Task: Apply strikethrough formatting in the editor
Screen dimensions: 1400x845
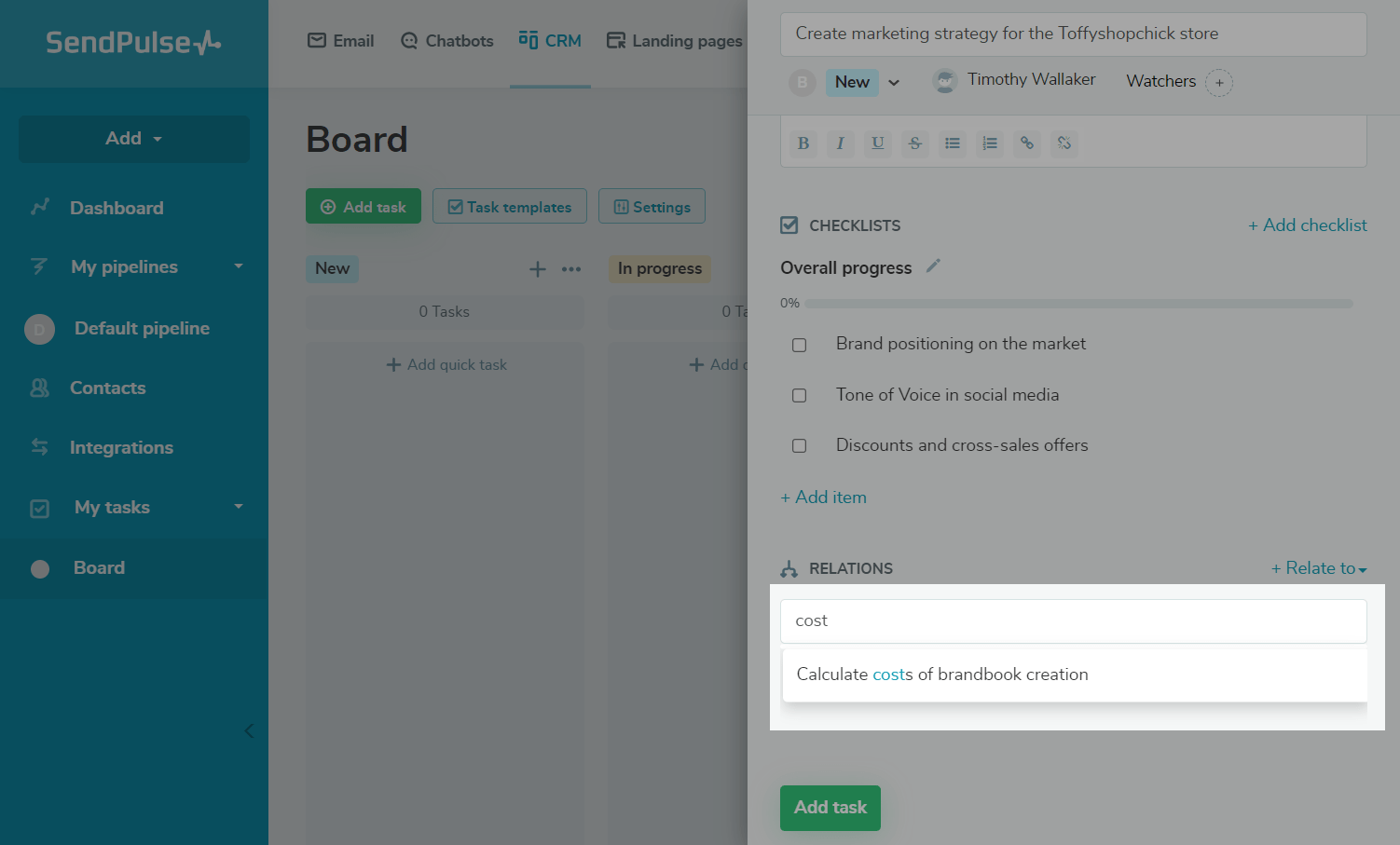Action: tap(914, 143)
